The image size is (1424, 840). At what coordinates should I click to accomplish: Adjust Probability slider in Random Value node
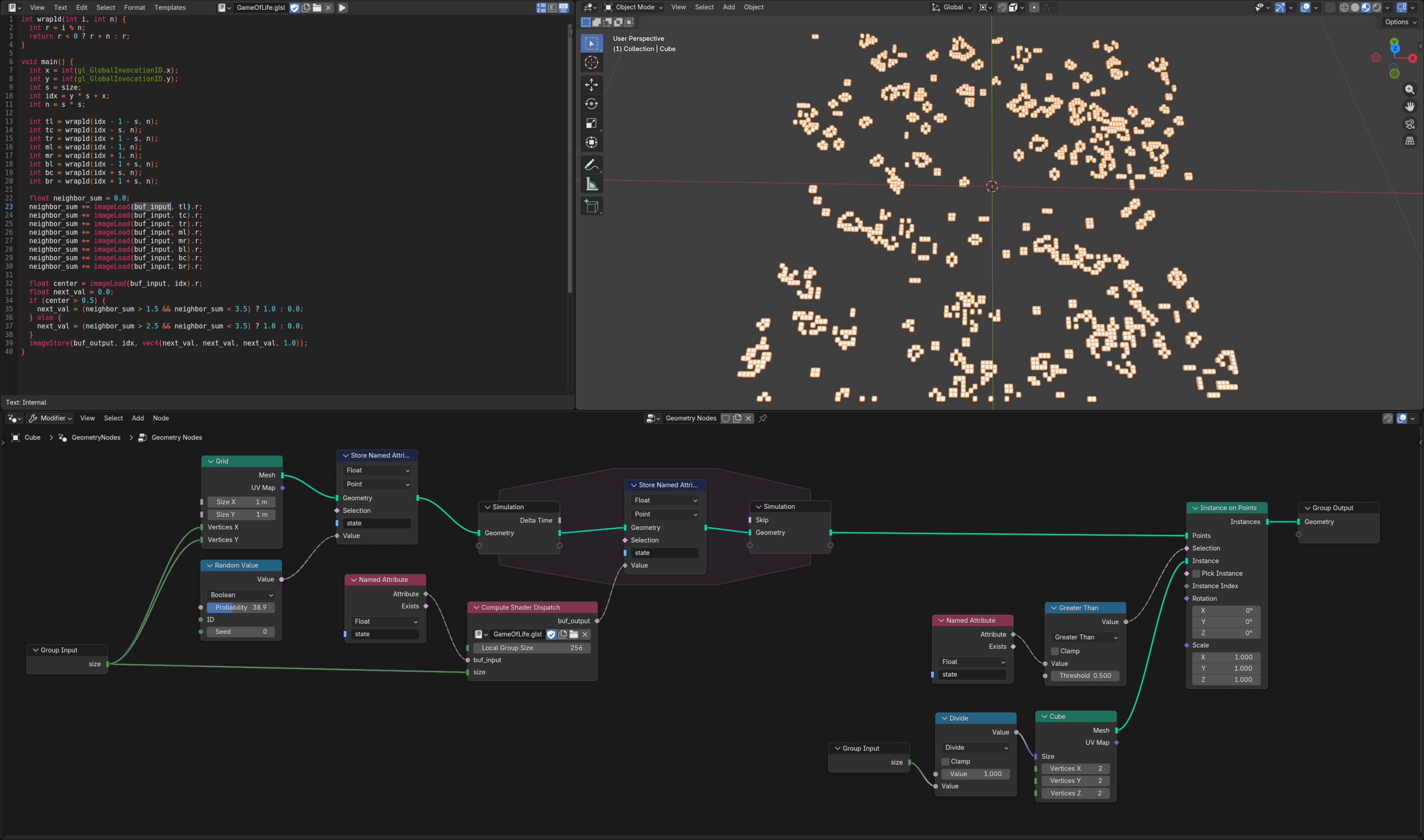tap(241, 607)
